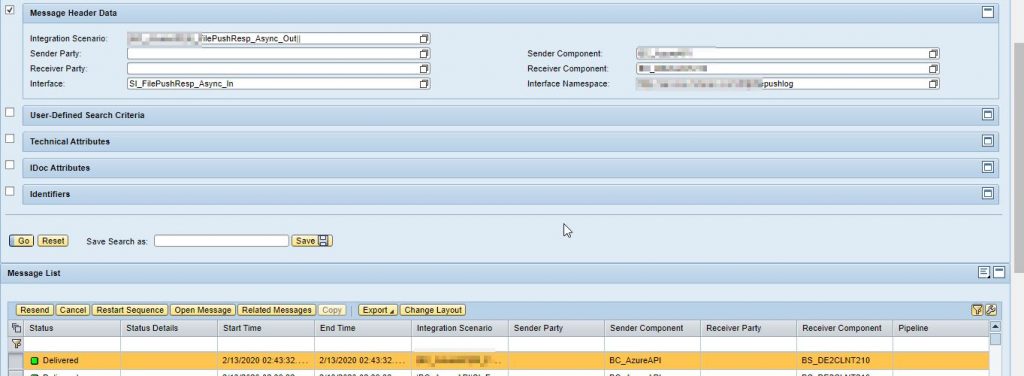Screen dimensions: 1024x376
Task: Show Related Messages
Action: tap(276, 310)
